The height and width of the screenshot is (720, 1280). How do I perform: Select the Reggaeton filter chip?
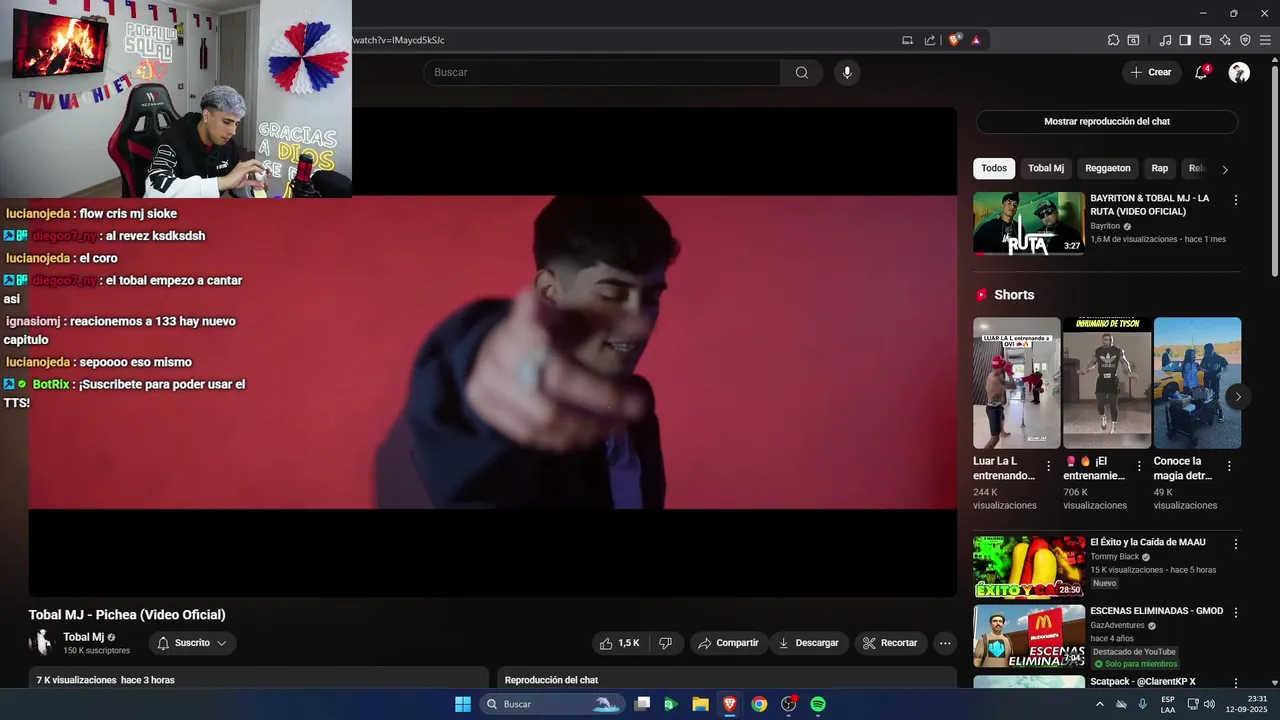1108,169
